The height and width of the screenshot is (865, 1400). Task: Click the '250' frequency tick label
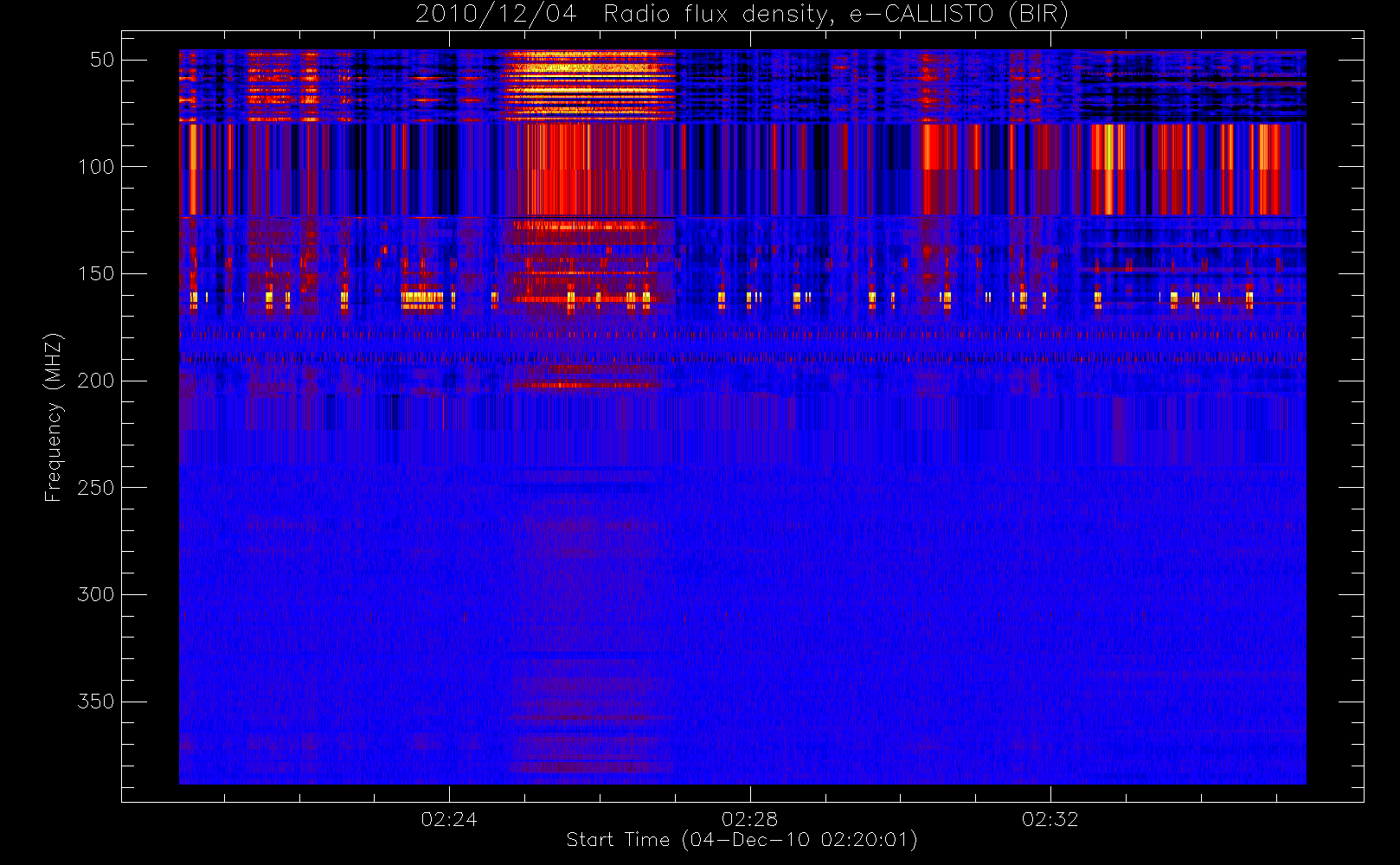coord(96,488)
